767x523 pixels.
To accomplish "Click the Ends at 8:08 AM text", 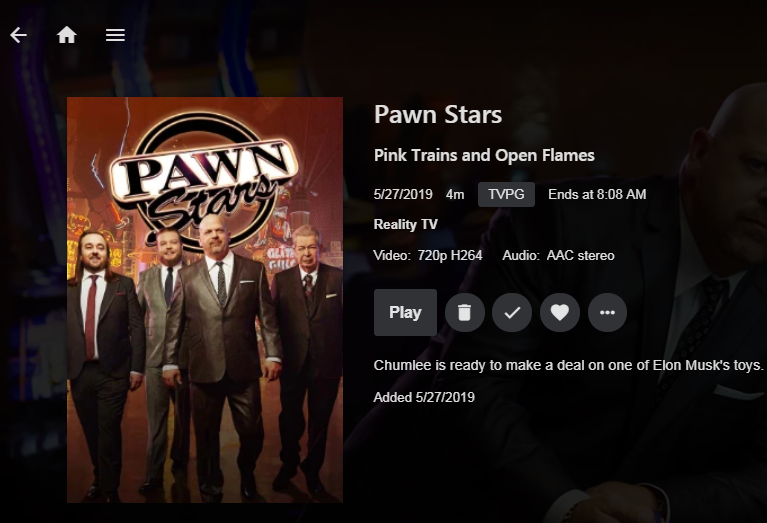I will pos(597,195).
